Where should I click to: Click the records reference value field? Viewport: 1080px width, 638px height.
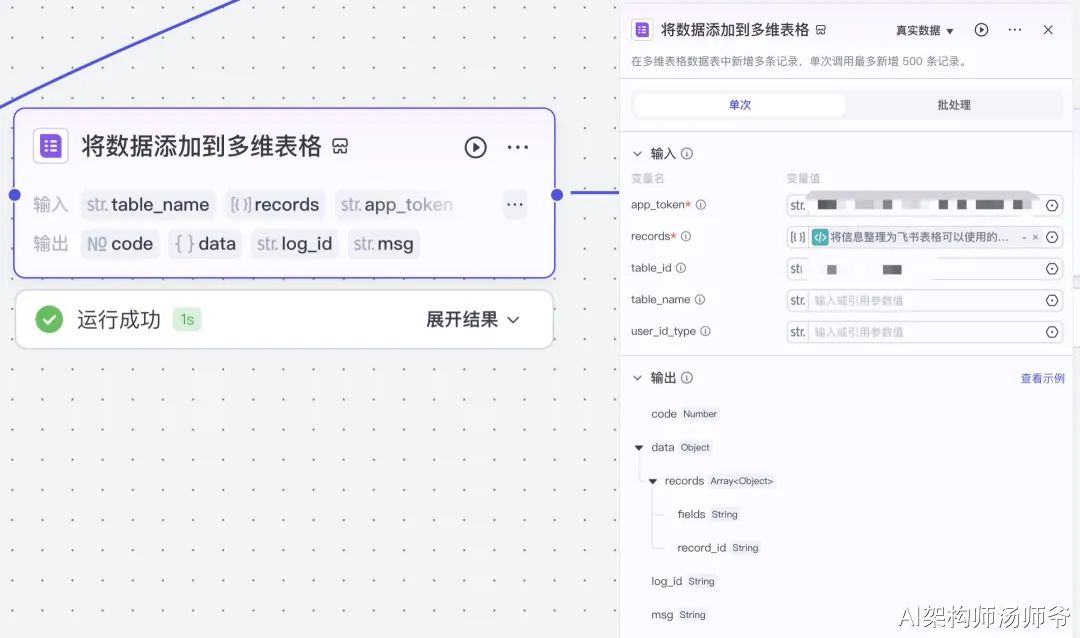coord(924,237)
